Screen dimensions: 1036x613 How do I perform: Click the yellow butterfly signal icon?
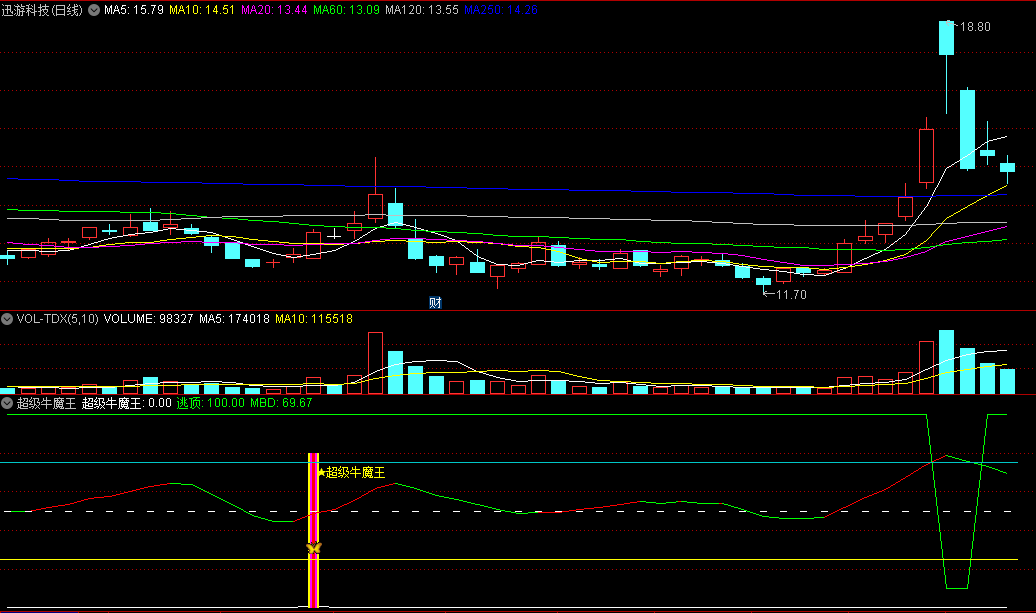pyautogui.click(x=314, y=548)
